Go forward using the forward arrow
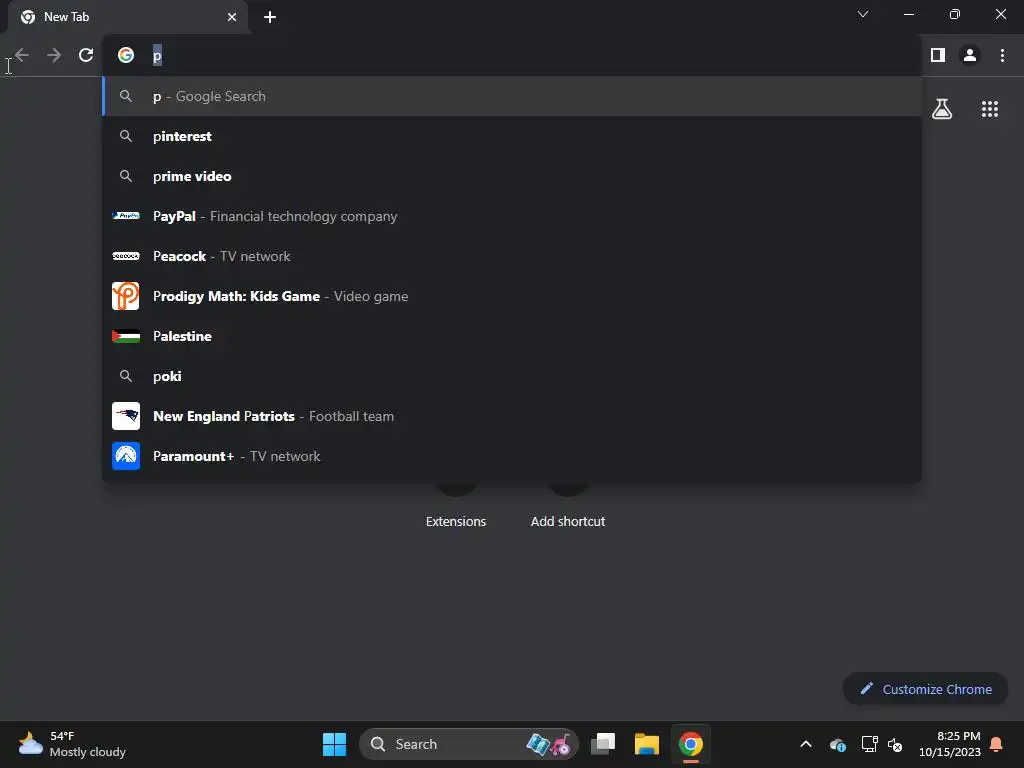The width and height of the screenshot is (1024, 768). tap(54, 56)
